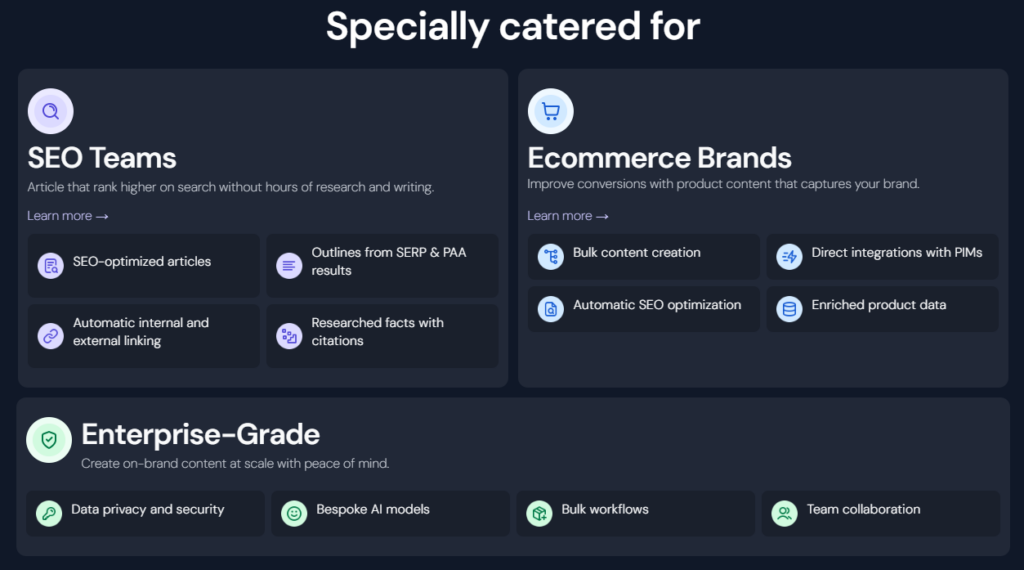
Task: Click the Enterprise-Grade heading
Action: pos(200,434)
